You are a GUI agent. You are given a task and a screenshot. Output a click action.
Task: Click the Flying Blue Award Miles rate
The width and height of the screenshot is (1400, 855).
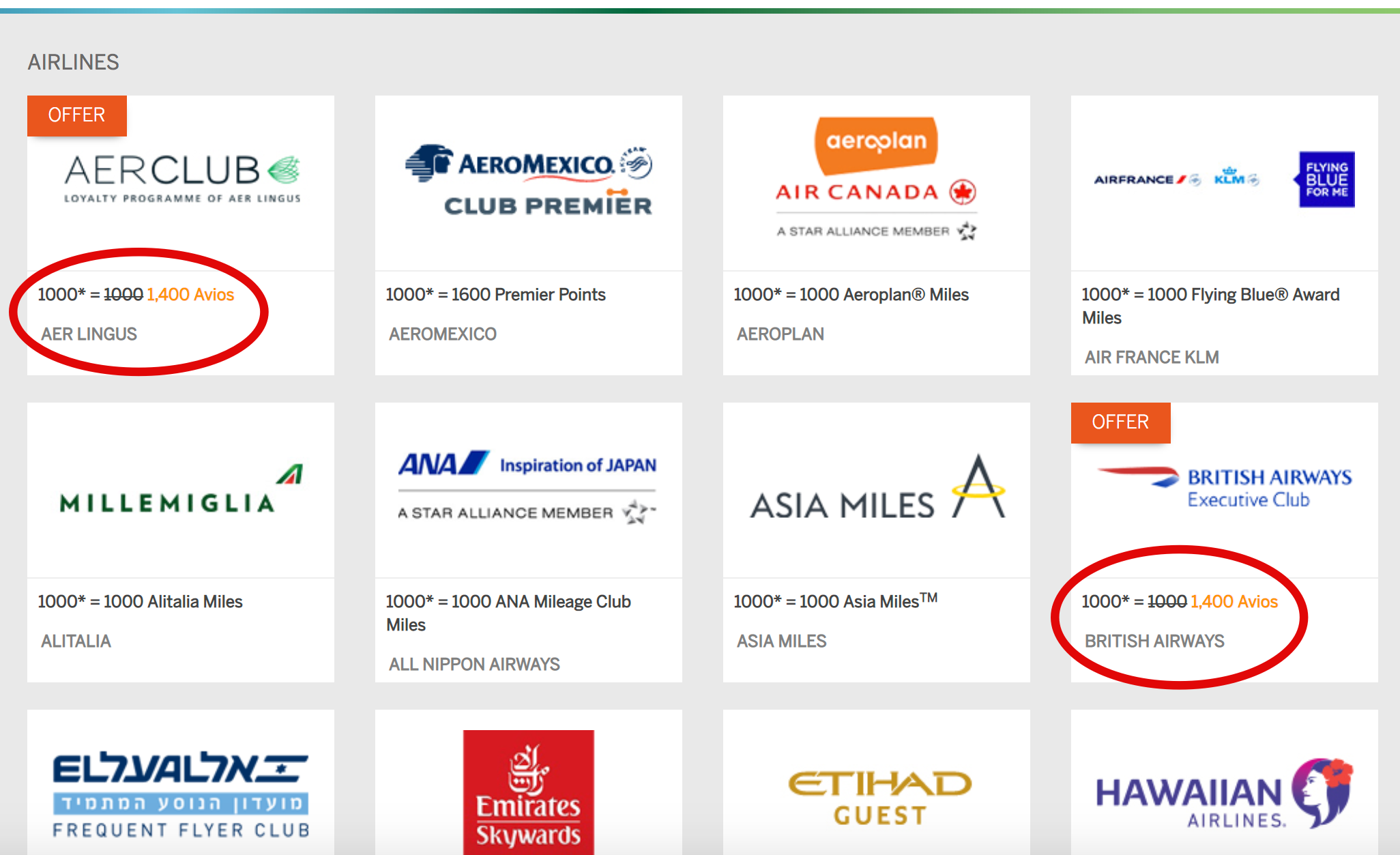point(1210,306)
